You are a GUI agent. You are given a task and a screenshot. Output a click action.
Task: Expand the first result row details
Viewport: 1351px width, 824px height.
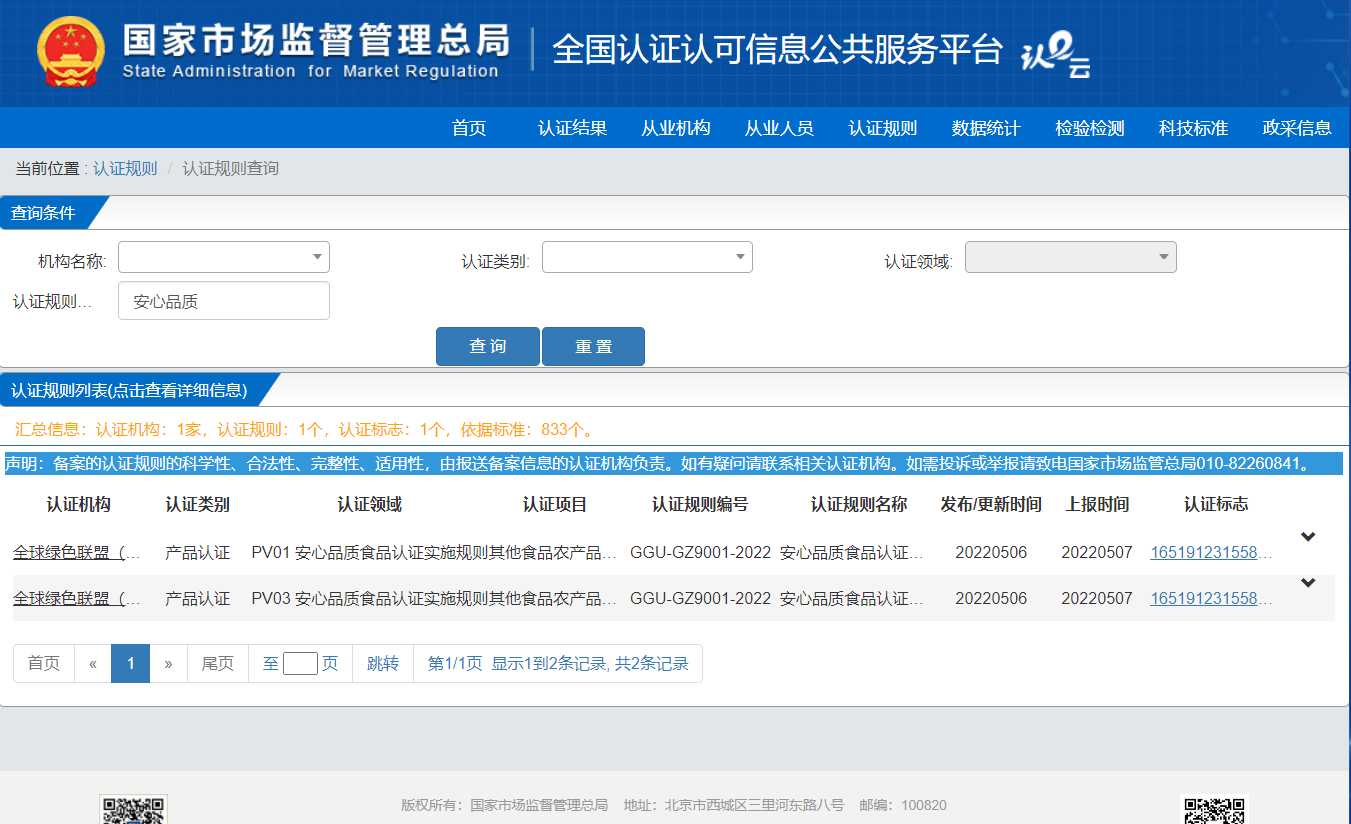click(x=1308, y=536)
